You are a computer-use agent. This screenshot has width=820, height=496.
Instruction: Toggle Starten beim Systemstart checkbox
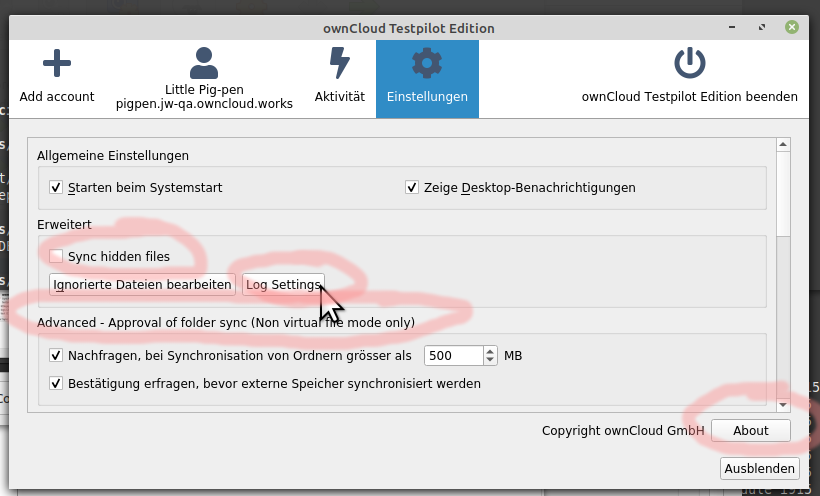(x=56, y=187)
